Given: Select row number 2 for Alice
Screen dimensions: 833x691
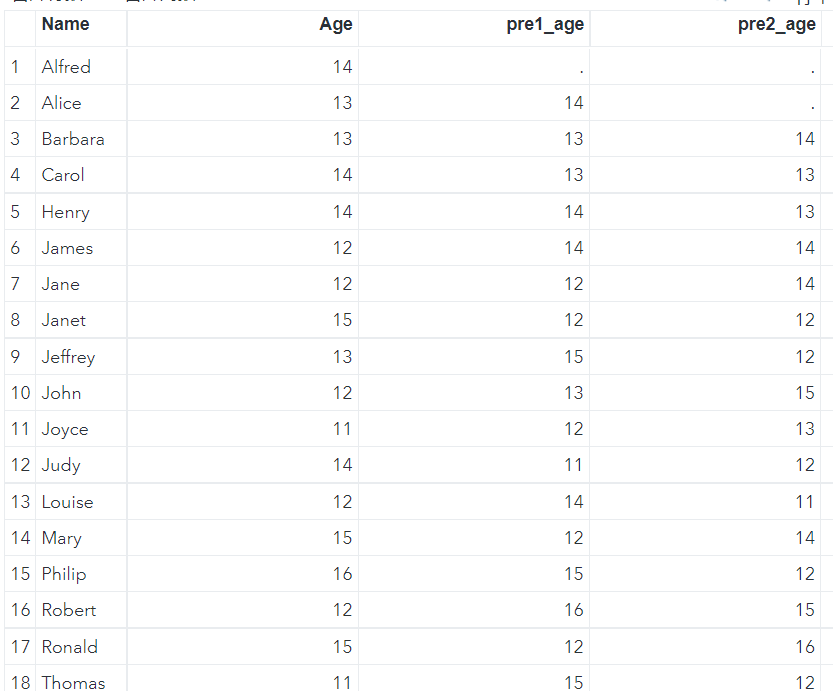Looking at the screenshot, I should click(x=20, y=103).
